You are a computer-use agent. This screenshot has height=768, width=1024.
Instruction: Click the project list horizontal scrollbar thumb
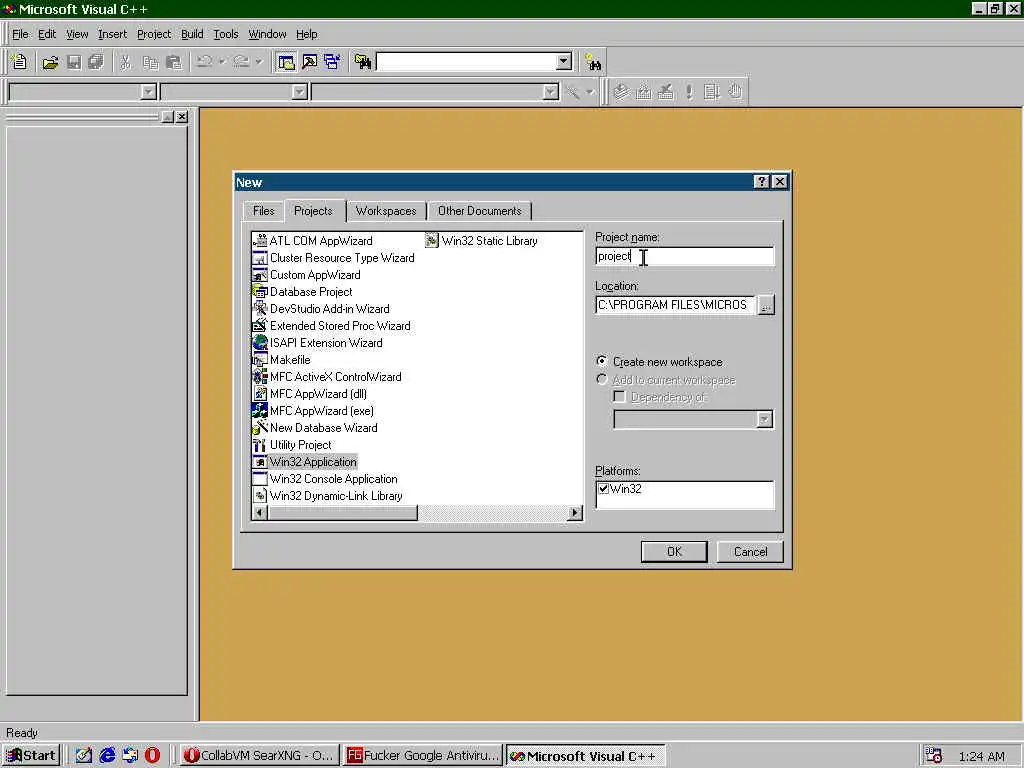pos(343,513)
